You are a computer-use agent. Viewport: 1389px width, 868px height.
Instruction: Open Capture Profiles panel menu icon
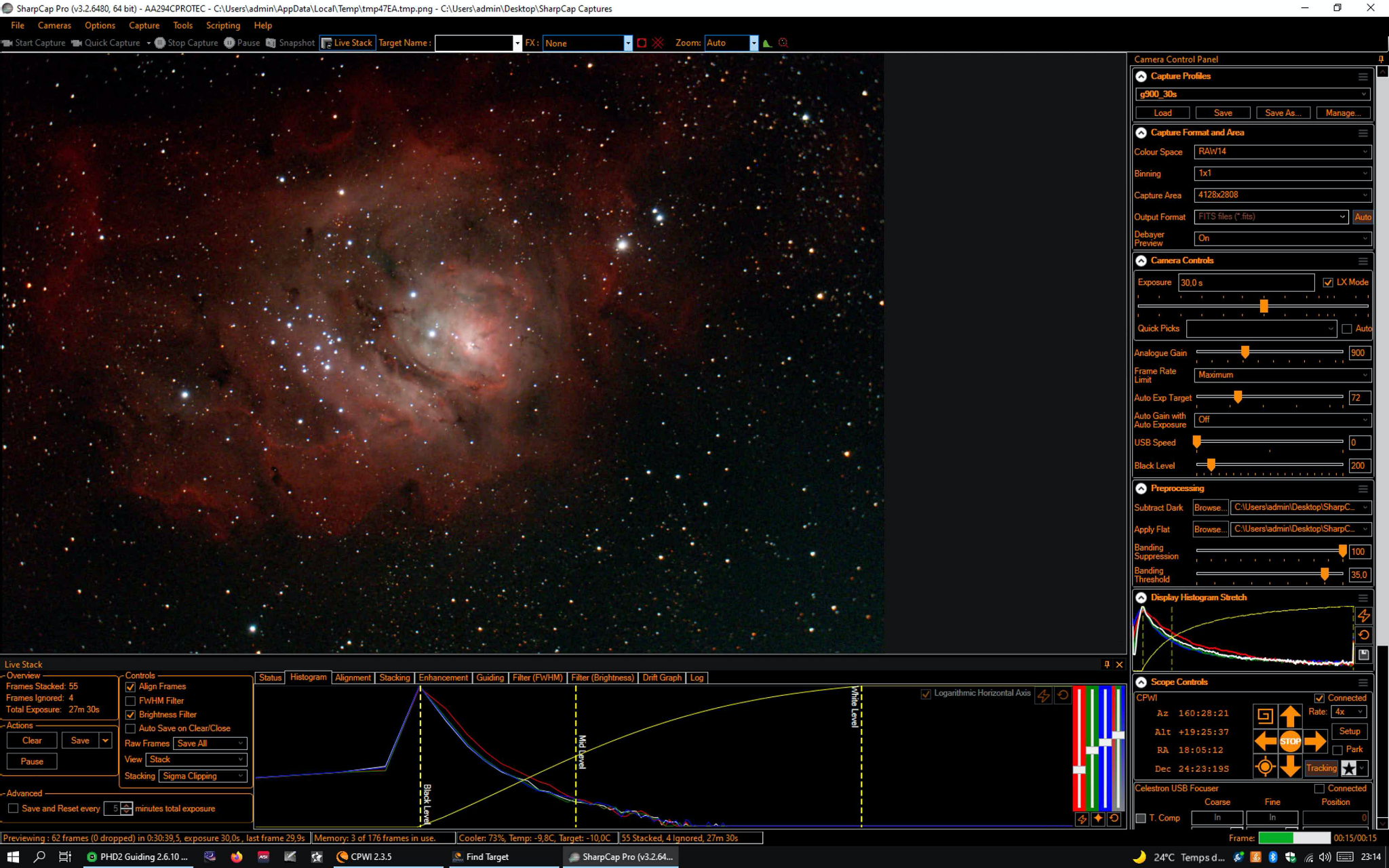(1363, 77)
